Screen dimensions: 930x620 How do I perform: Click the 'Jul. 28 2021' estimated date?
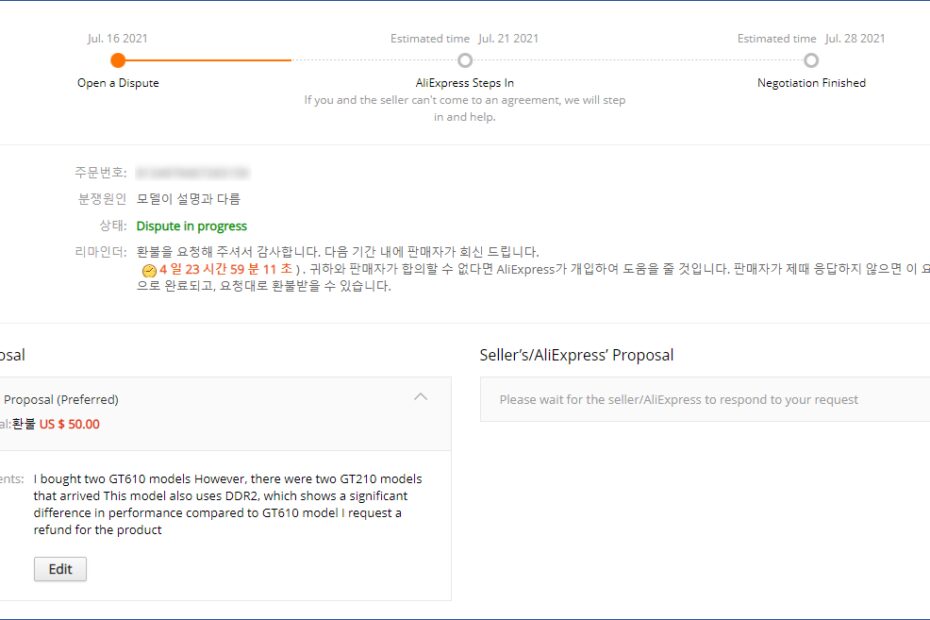click(x=855, y=39)
